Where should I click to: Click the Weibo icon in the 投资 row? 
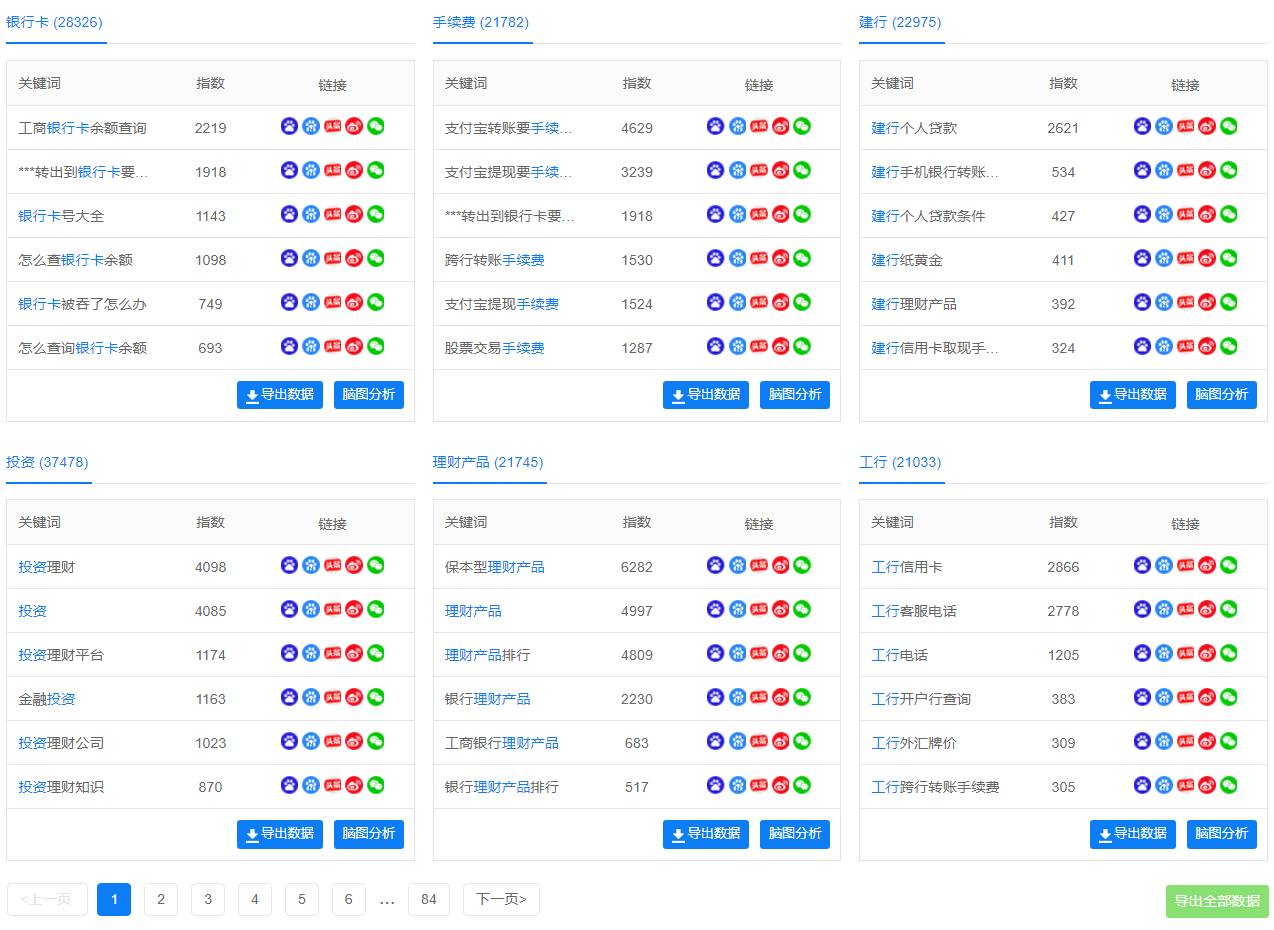354,609
